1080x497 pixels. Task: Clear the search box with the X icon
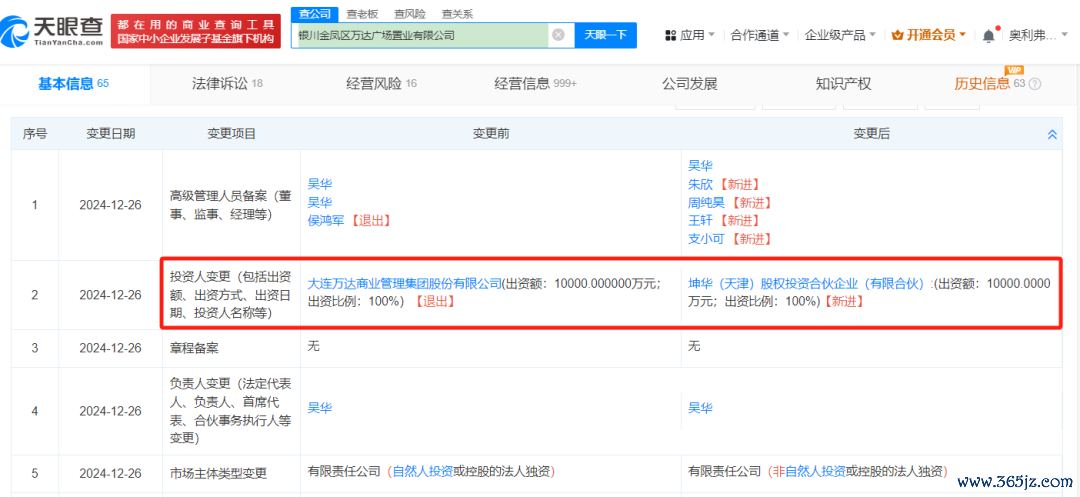pos(559,34)
